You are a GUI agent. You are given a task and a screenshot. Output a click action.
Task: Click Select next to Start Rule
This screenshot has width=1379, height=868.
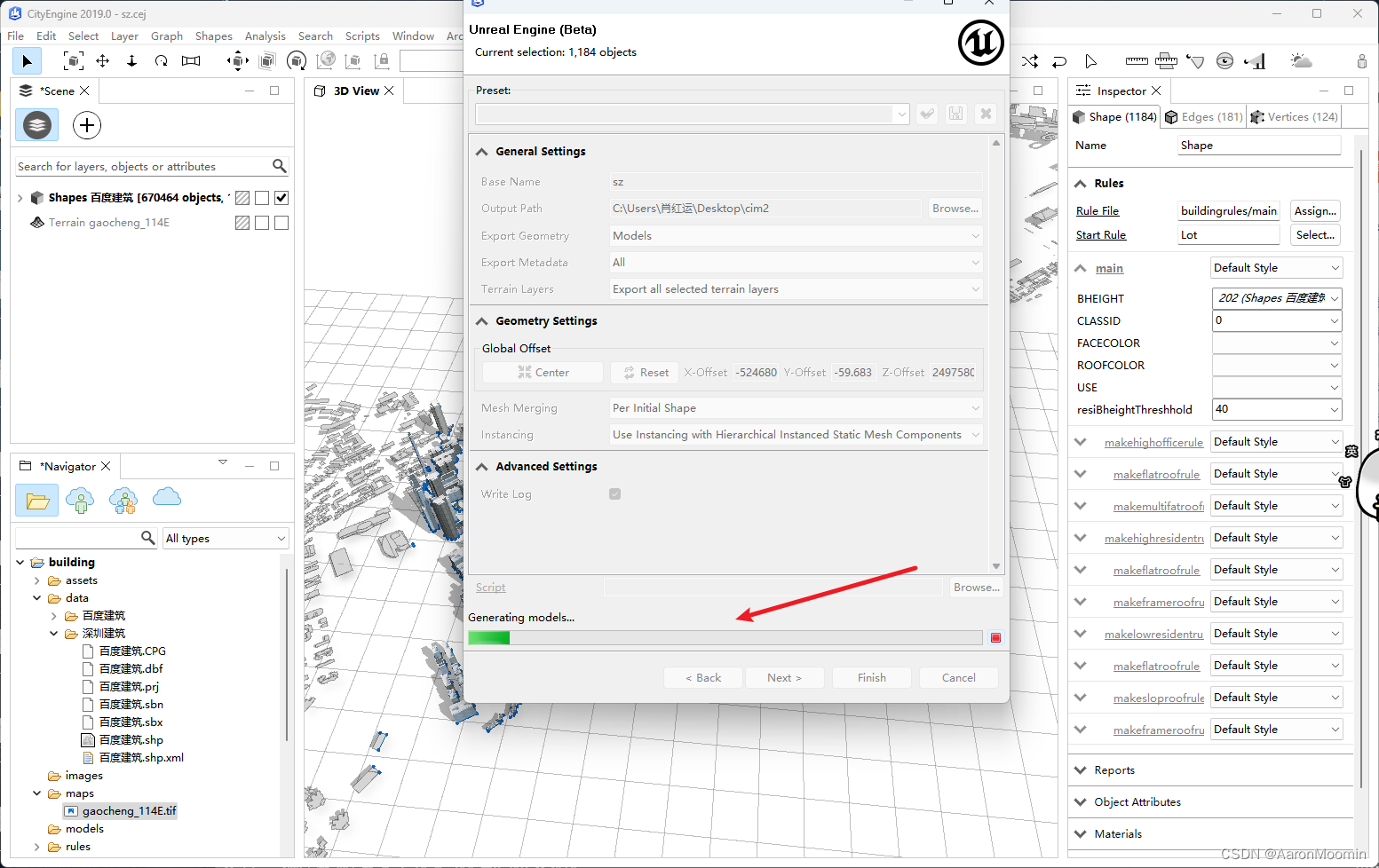1315,235
